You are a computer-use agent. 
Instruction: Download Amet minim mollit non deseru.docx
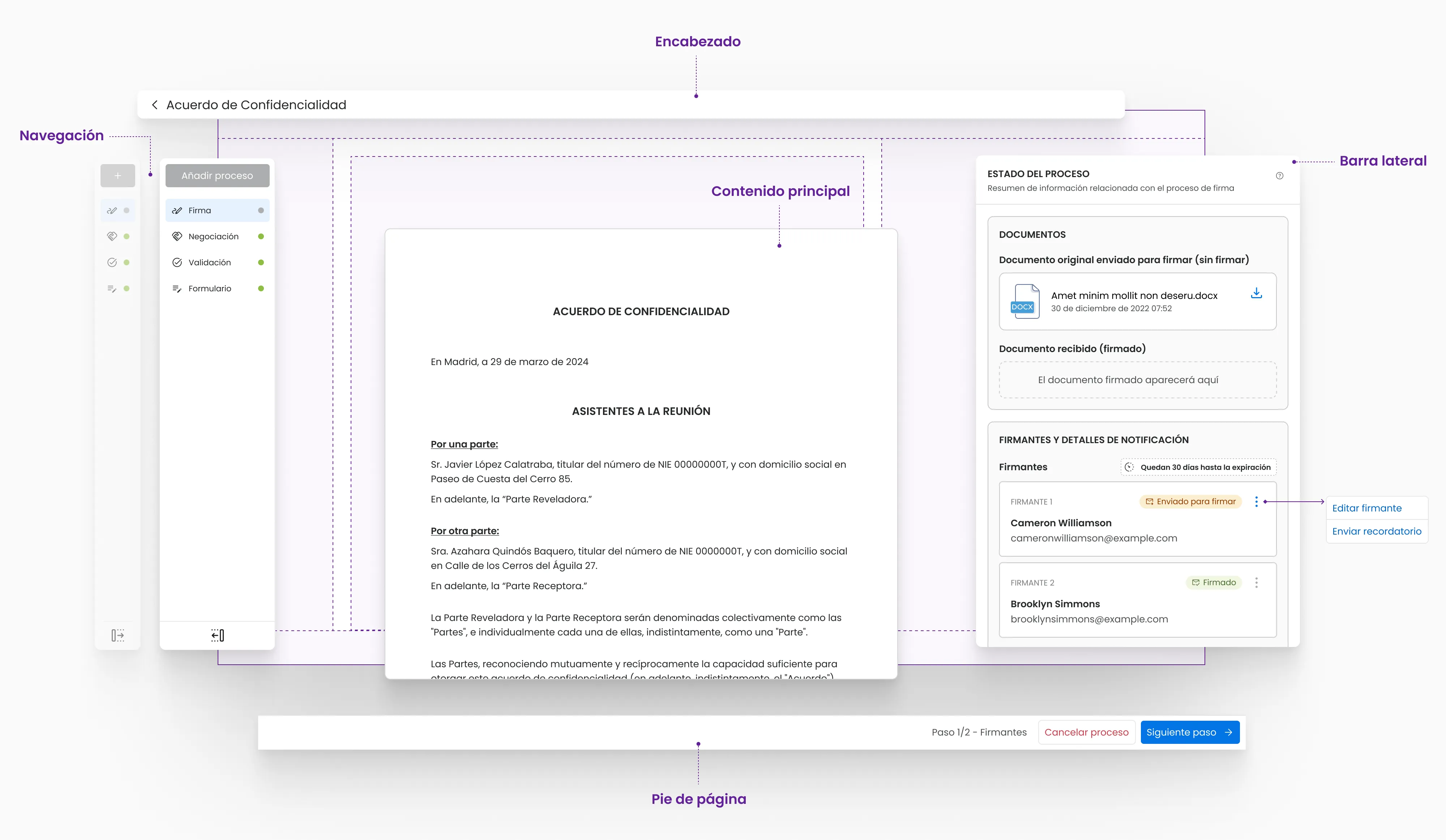pos(1257,293)
